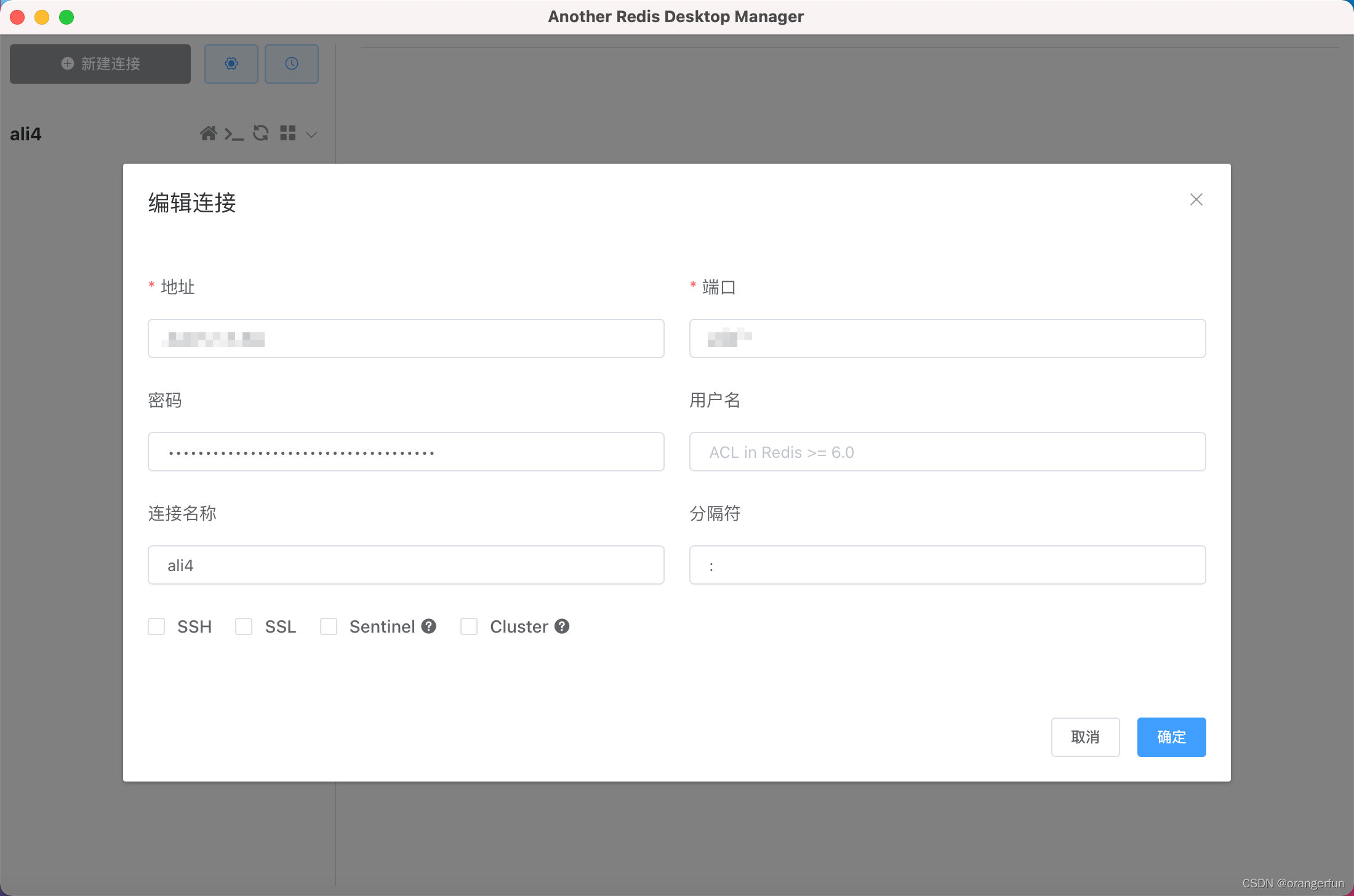Enable the SSH checkbox
Viewport: 1354px width, 896px height.
tap(156, 626)
